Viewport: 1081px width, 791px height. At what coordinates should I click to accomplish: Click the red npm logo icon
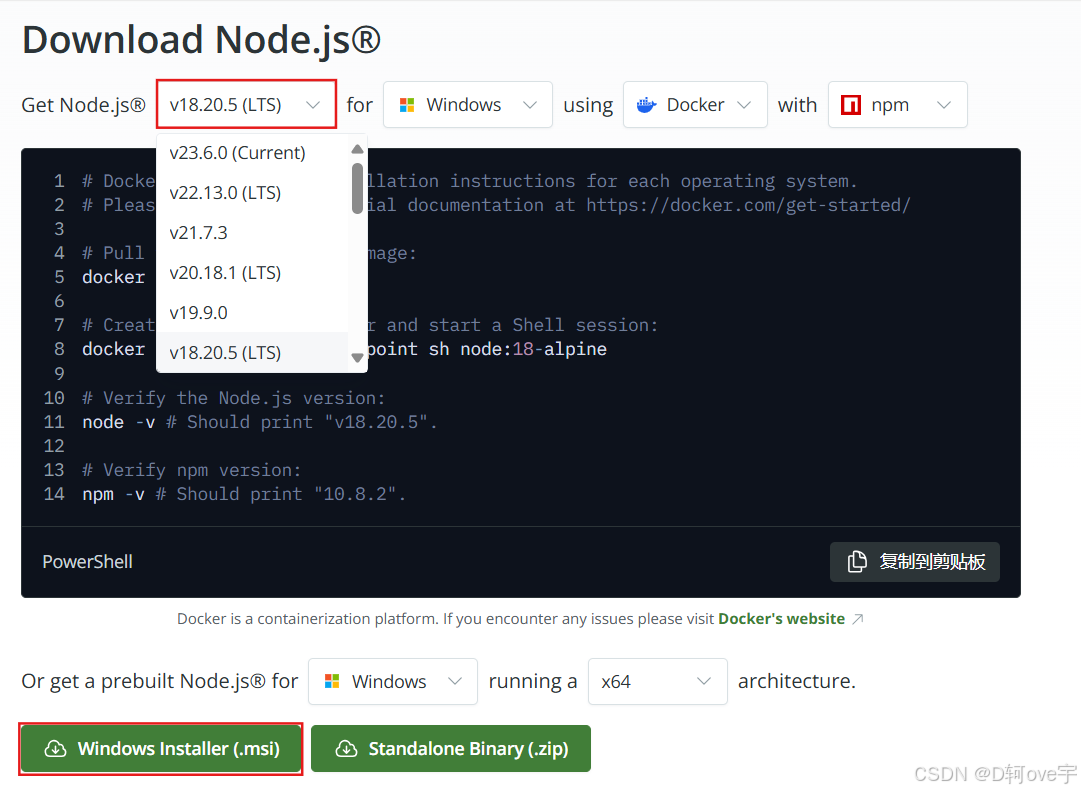(851, 105)
